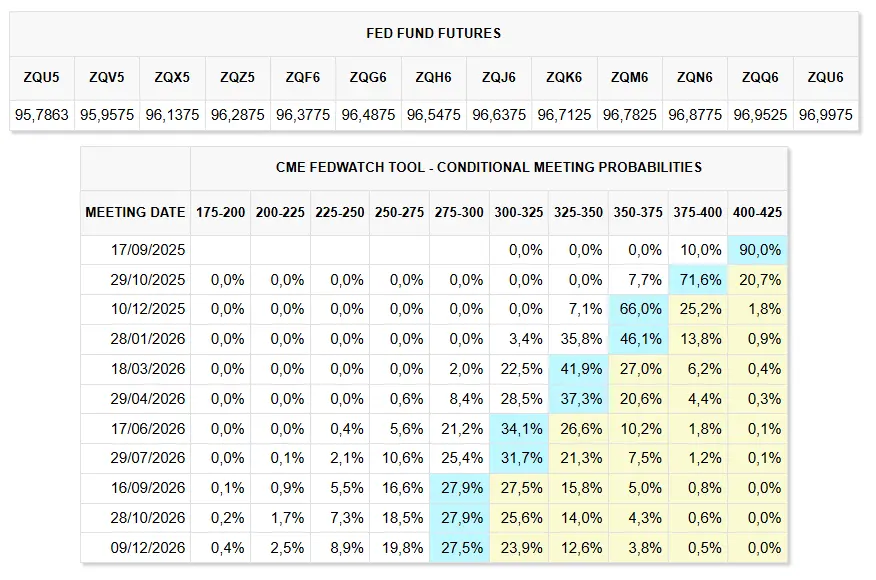Click the 95,7863 futures price cell
This screenshot has width=876, height=580.
pyautogui.click(x=42, y=115)
